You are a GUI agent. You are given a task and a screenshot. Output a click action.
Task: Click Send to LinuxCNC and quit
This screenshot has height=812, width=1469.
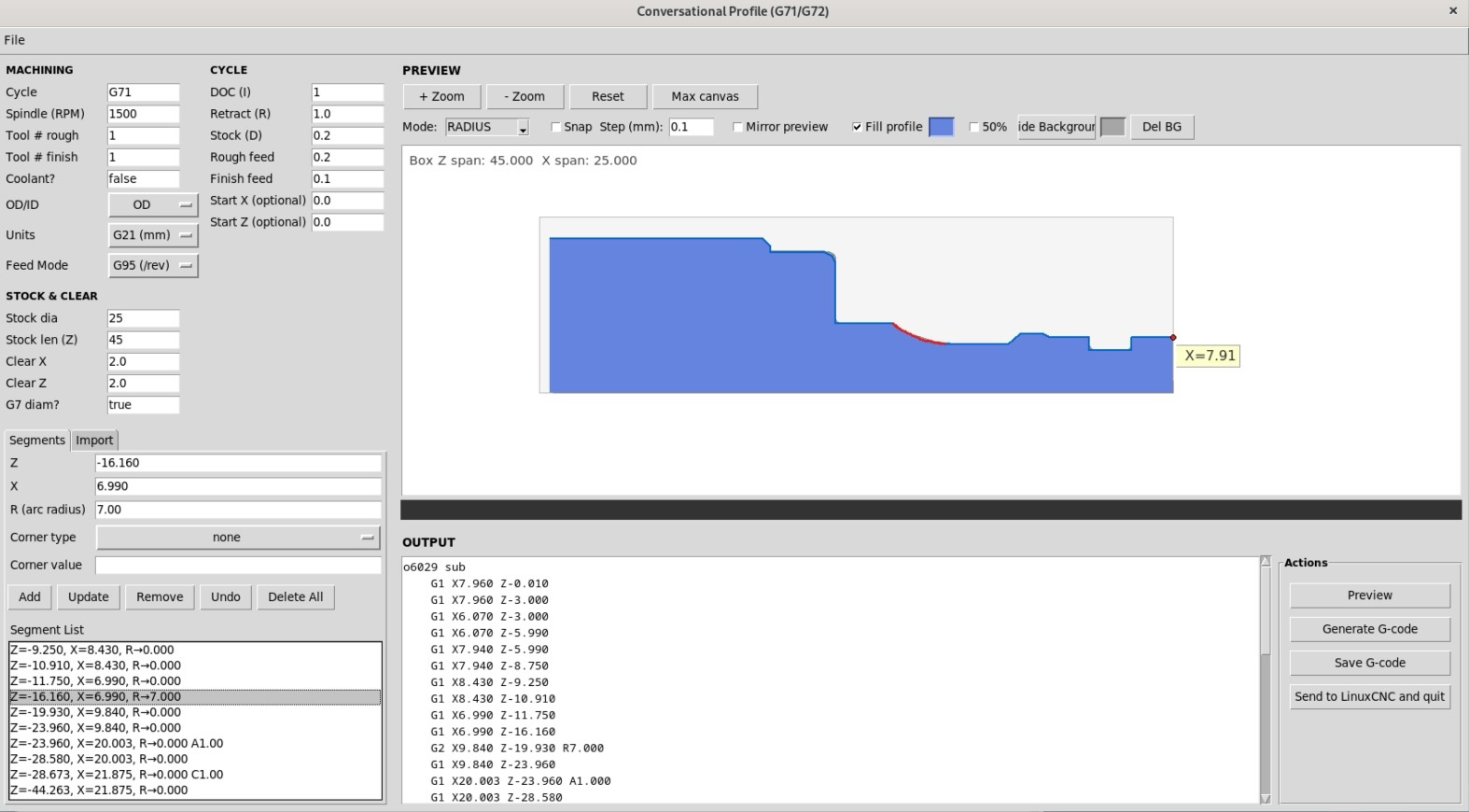(x=1369, y=696)
